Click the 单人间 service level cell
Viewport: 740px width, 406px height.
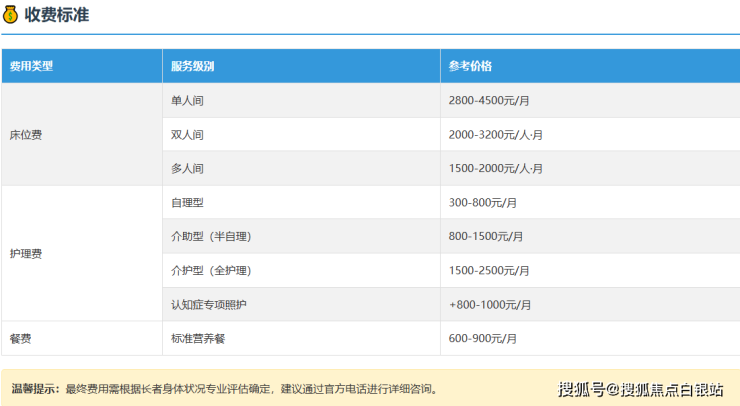pyautogui.click(x=188, y=100)
